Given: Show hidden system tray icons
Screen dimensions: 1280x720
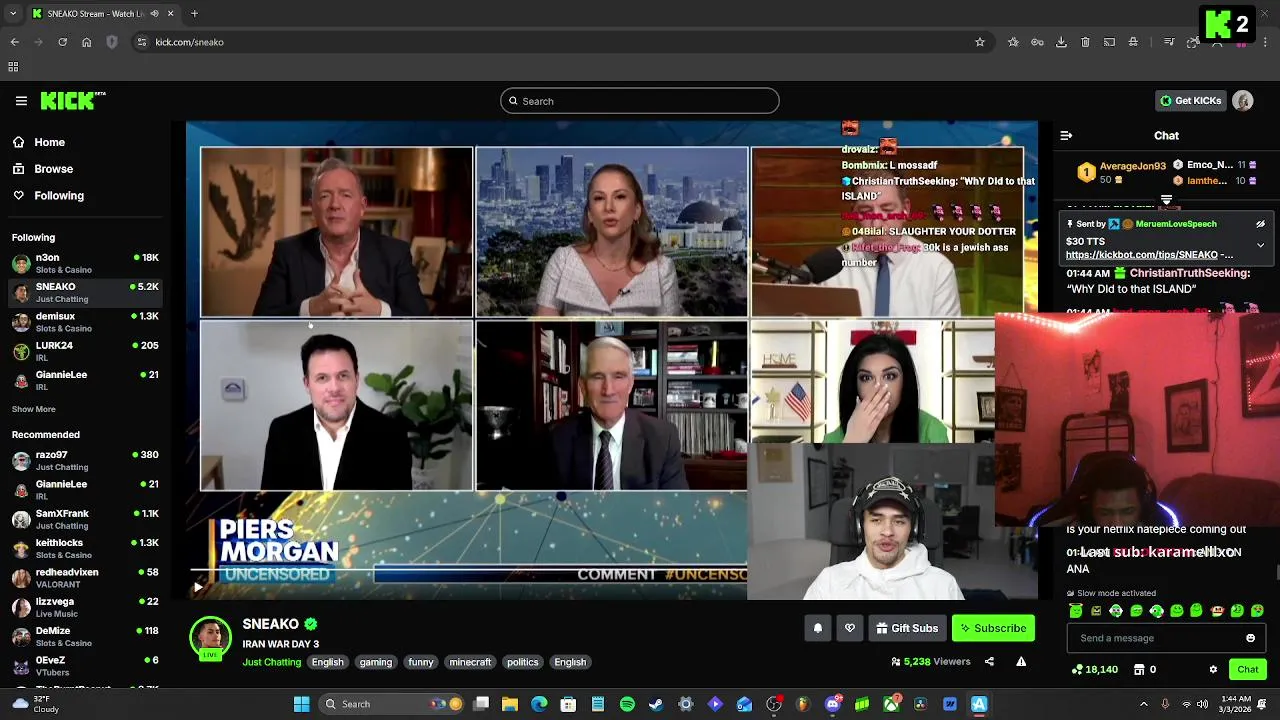Looking at the screenshot, I should coord(1144,704).
